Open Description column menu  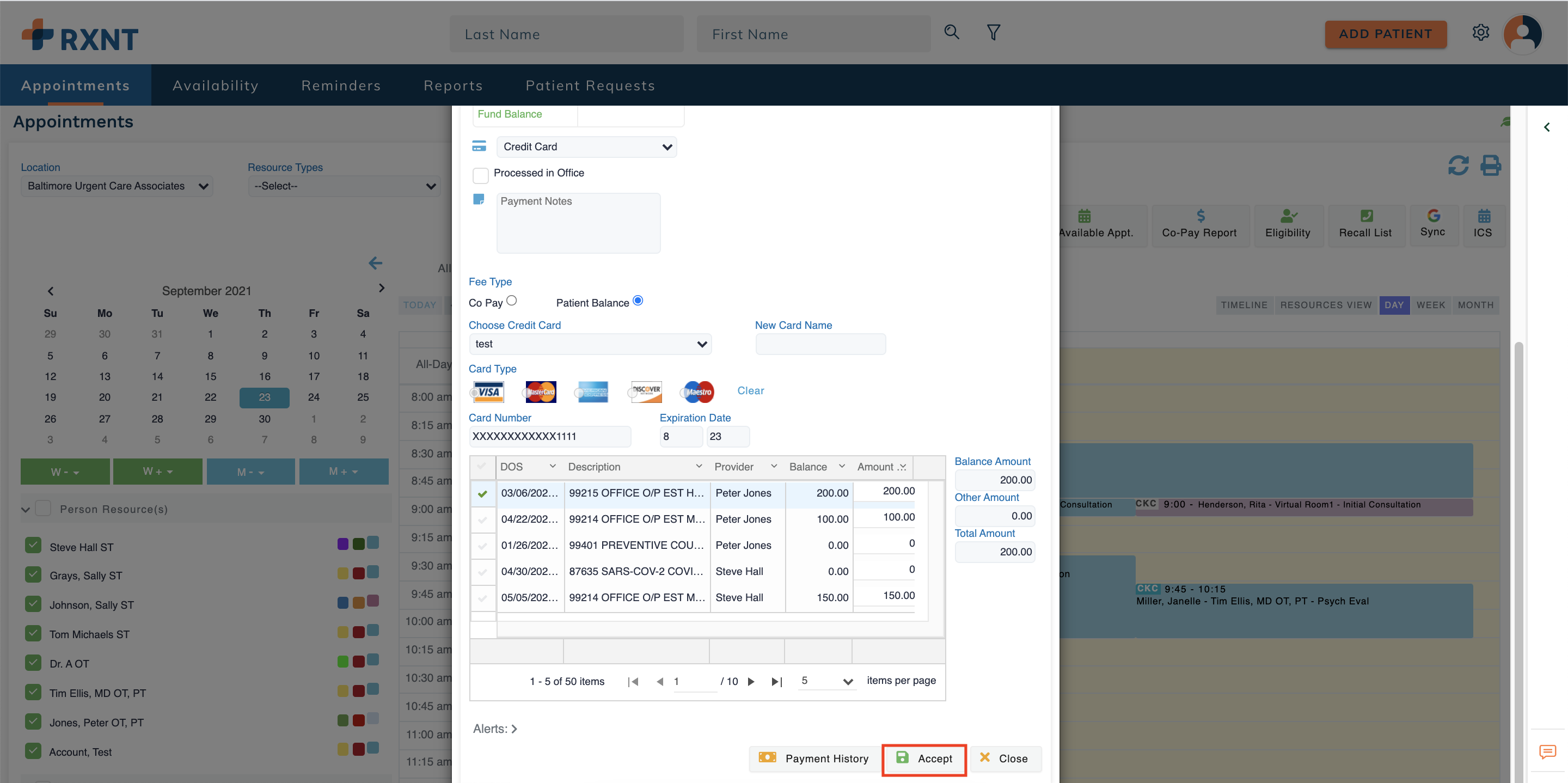pyautogui.click(x=698, y=467)
